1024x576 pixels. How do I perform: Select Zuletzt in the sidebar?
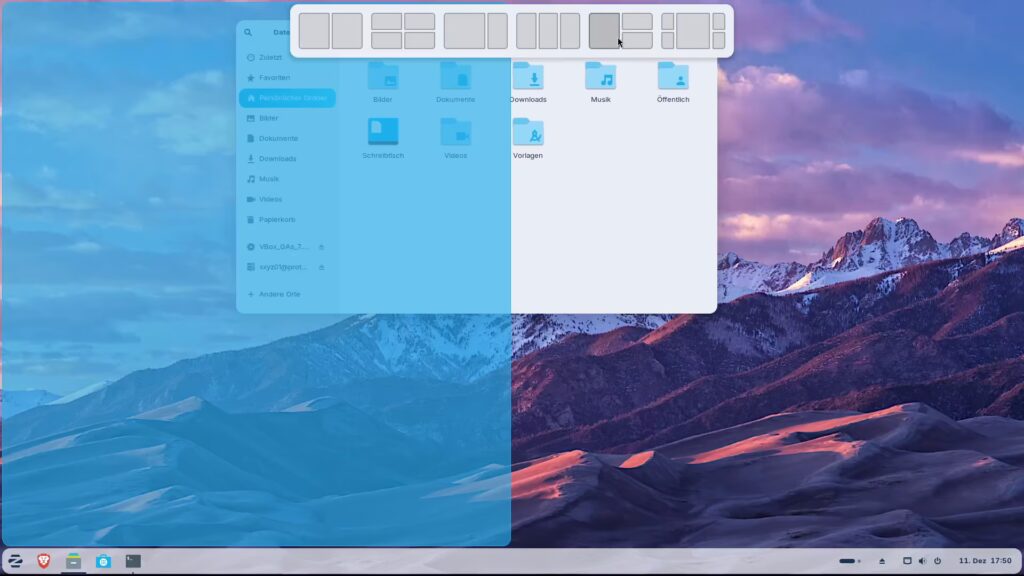[270, 57]
